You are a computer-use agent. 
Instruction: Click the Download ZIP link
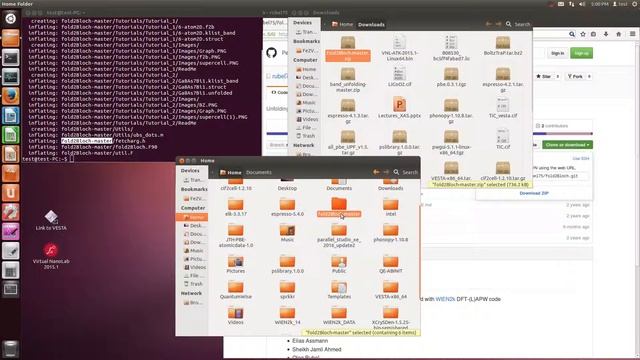534,193
